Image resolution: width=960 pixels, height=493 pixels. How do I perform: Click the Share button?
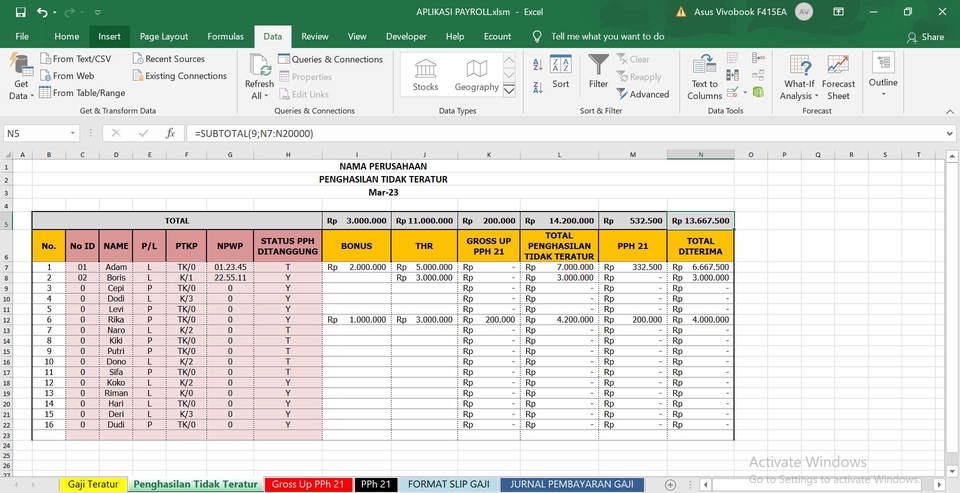(x=925, y=37)
